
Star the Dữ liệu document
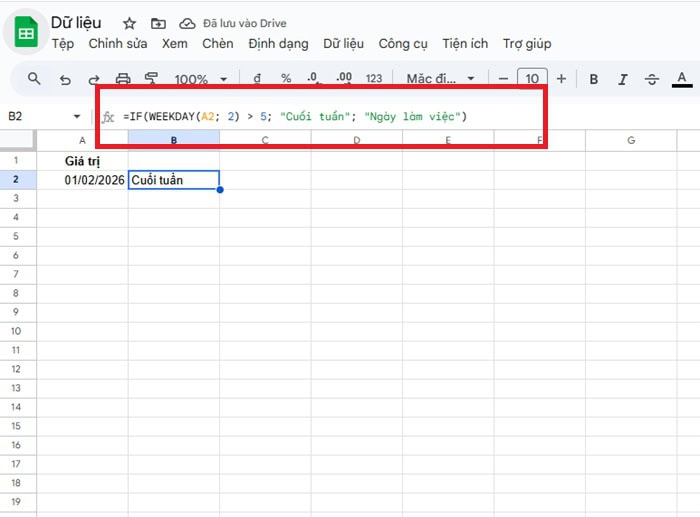coord(130,23)
